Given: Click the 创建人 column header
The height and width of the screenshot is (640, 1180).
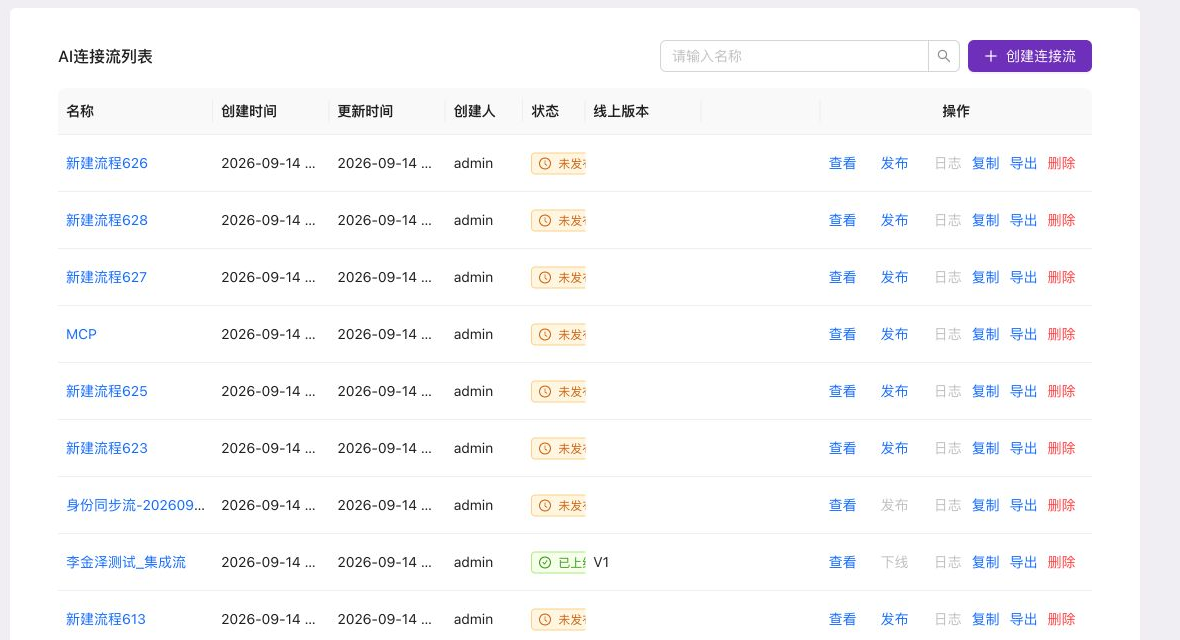Looking at the screenshot, I should (x=474, y=111).
